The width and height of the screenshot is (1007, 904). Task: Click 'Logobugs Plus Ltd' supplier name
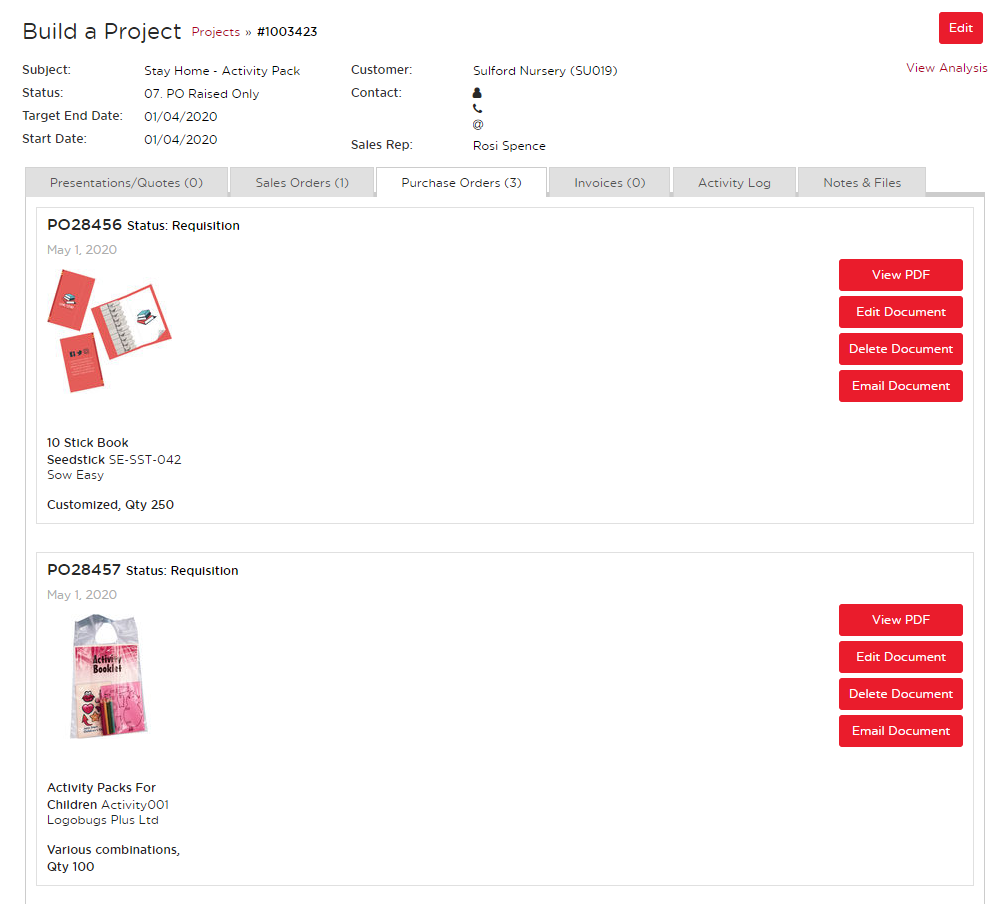pos(103,820)
